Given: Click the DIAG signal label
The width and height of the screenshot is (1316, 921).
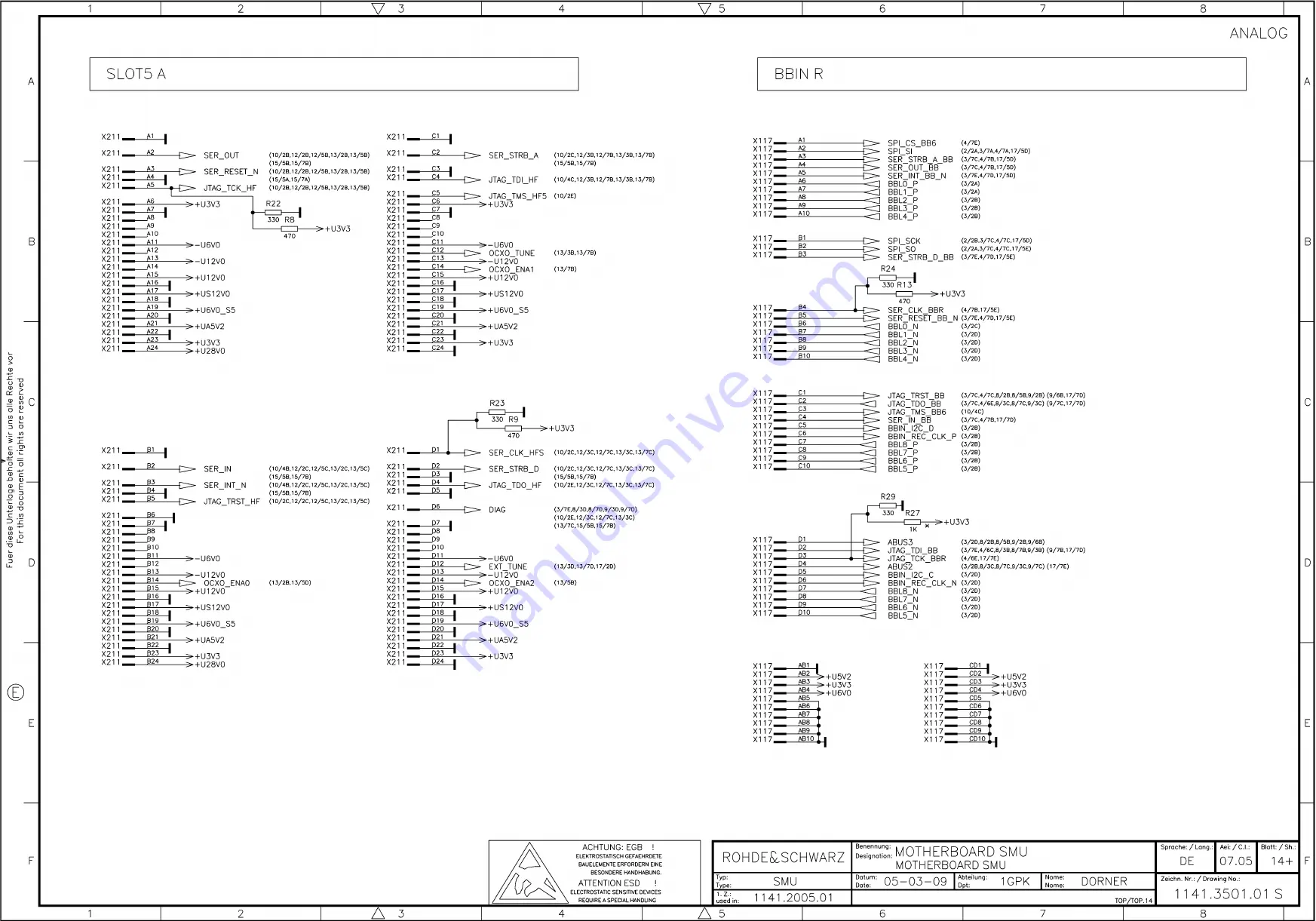Looking at the screenshot, I should click(x=497, y=510).
